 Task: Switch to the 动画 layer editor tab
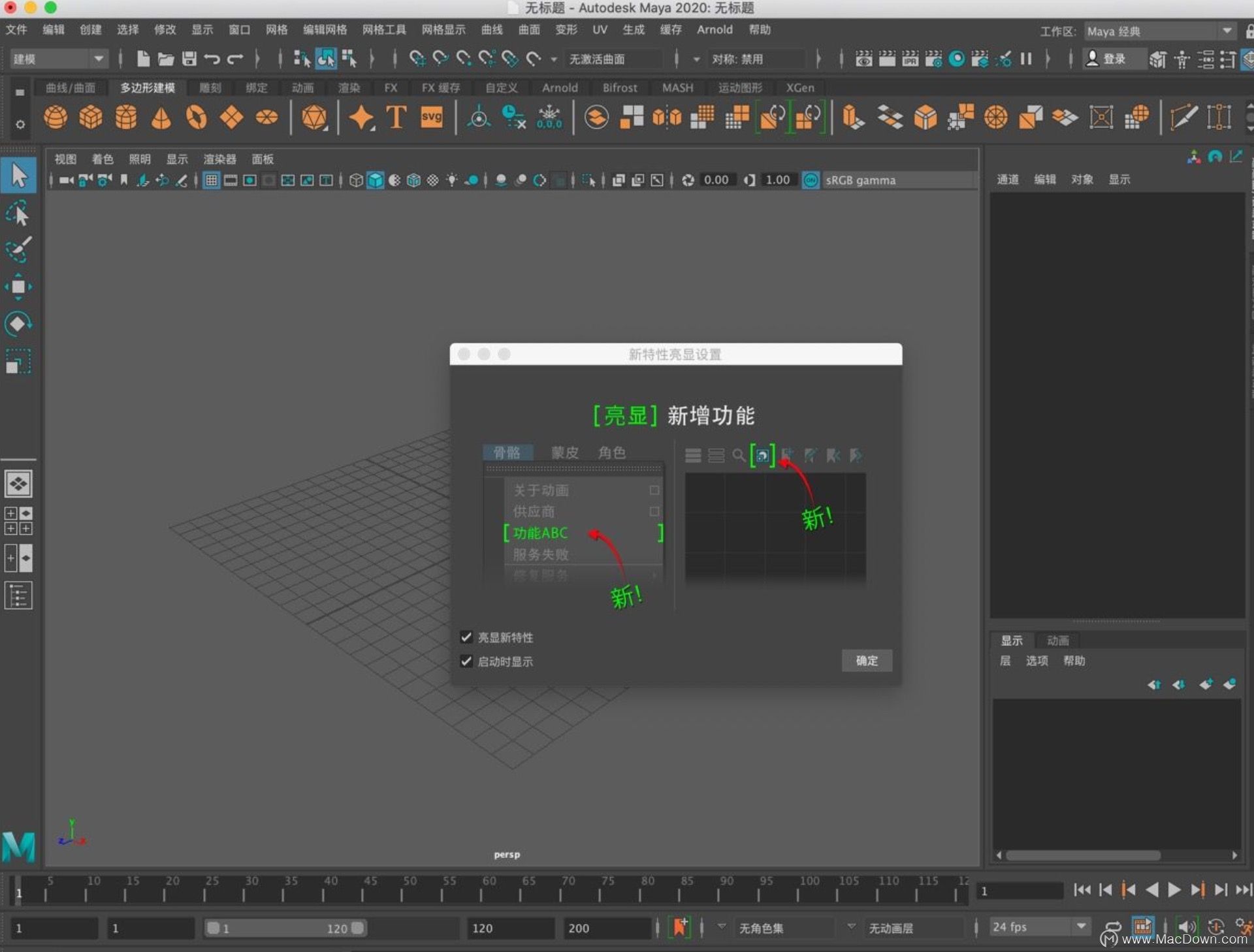pos(1057,640)
